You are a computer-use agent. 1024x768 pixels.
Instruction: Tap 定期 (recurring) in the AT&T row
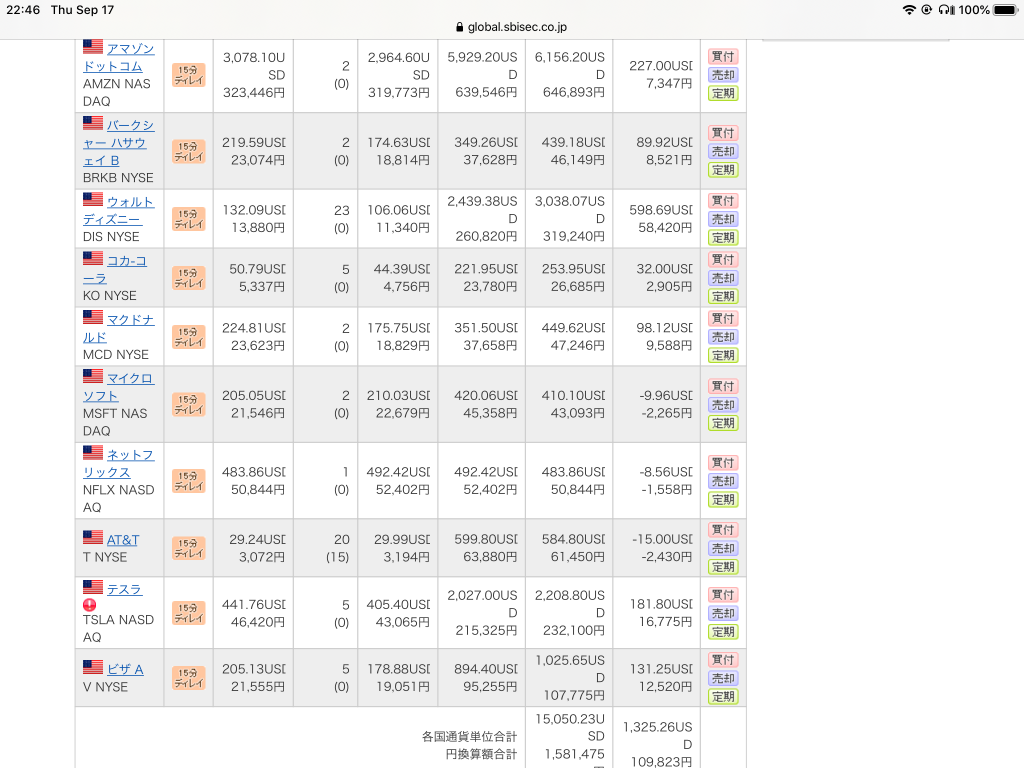723,567
